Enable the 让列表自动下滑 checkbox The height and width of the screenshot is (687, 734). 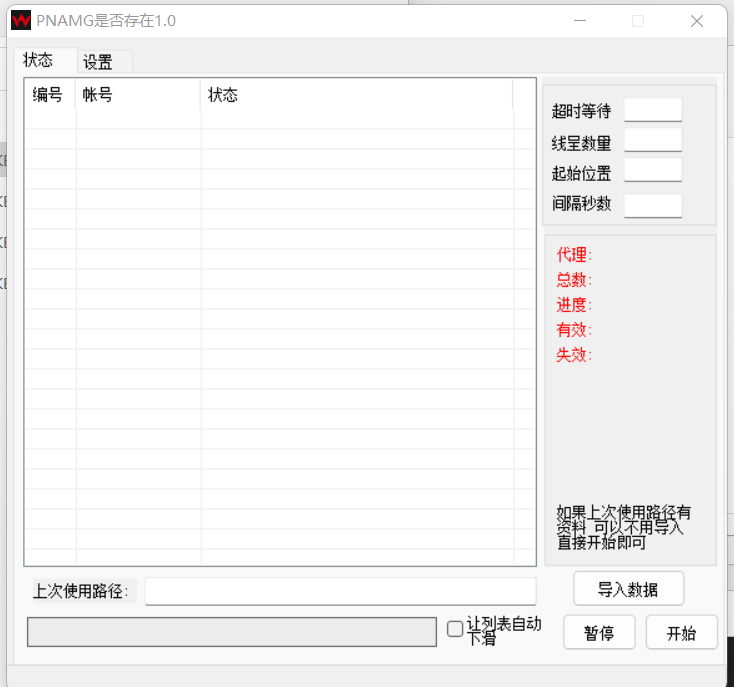point(455,629)
